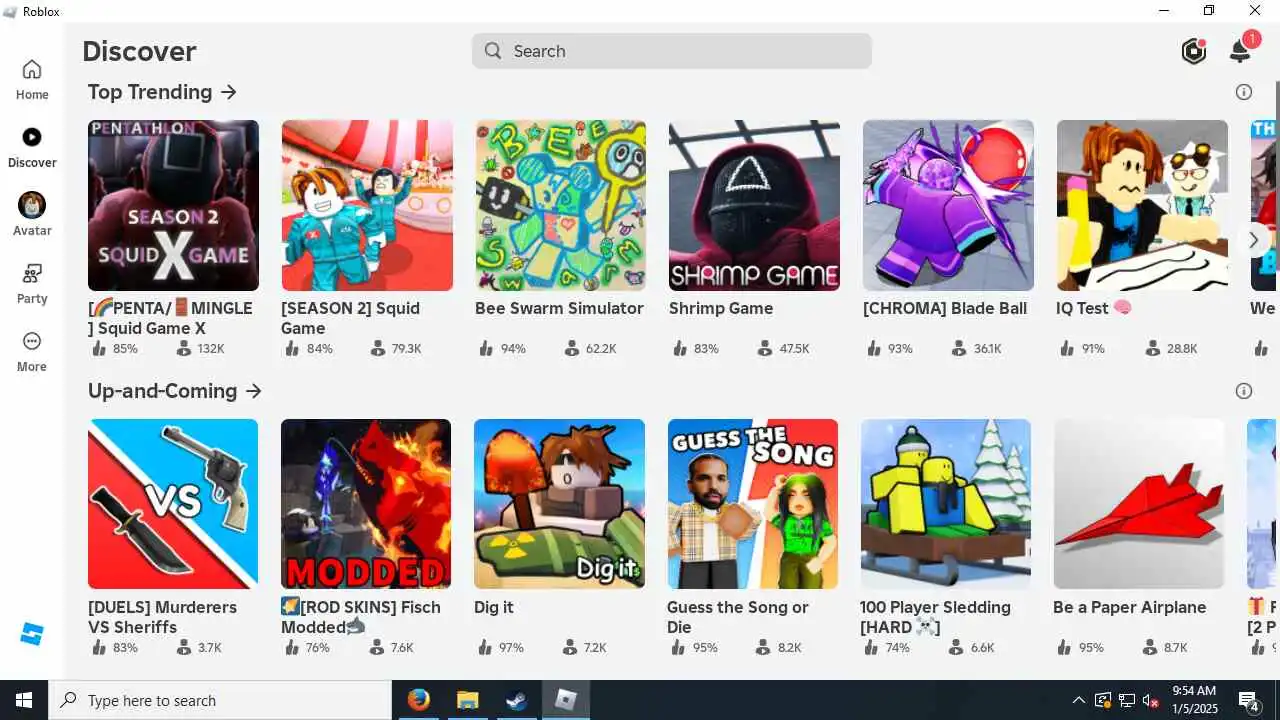Click the Be a Paper Airplane title
This screenshot has width=1280, height=720.
[x=1130, y=607]
